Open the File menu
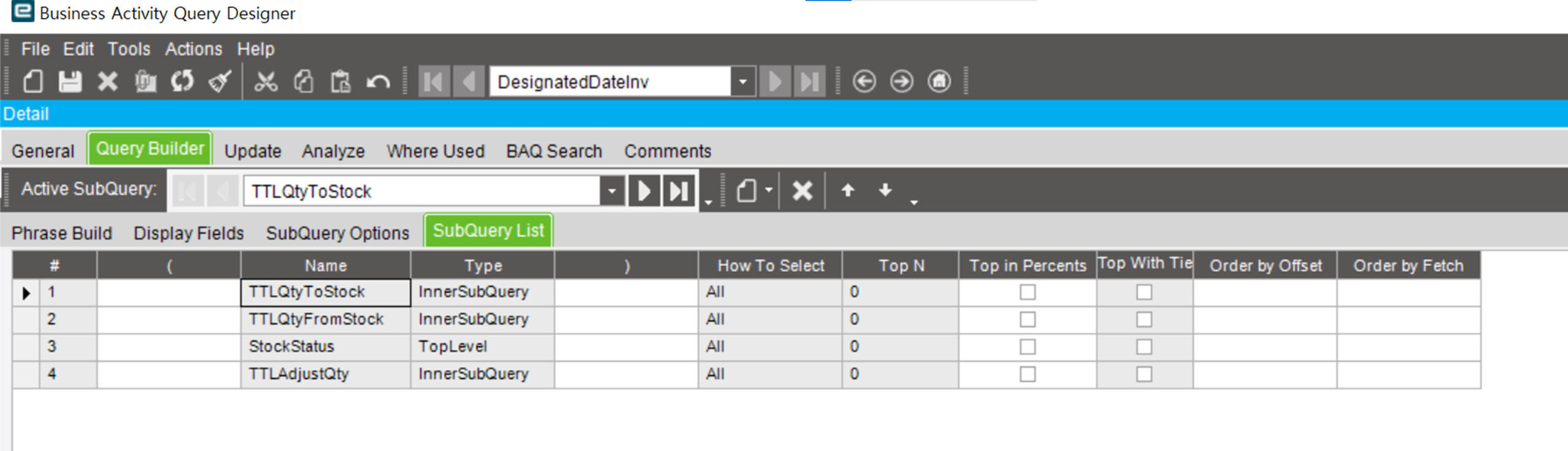 [35, 49]
